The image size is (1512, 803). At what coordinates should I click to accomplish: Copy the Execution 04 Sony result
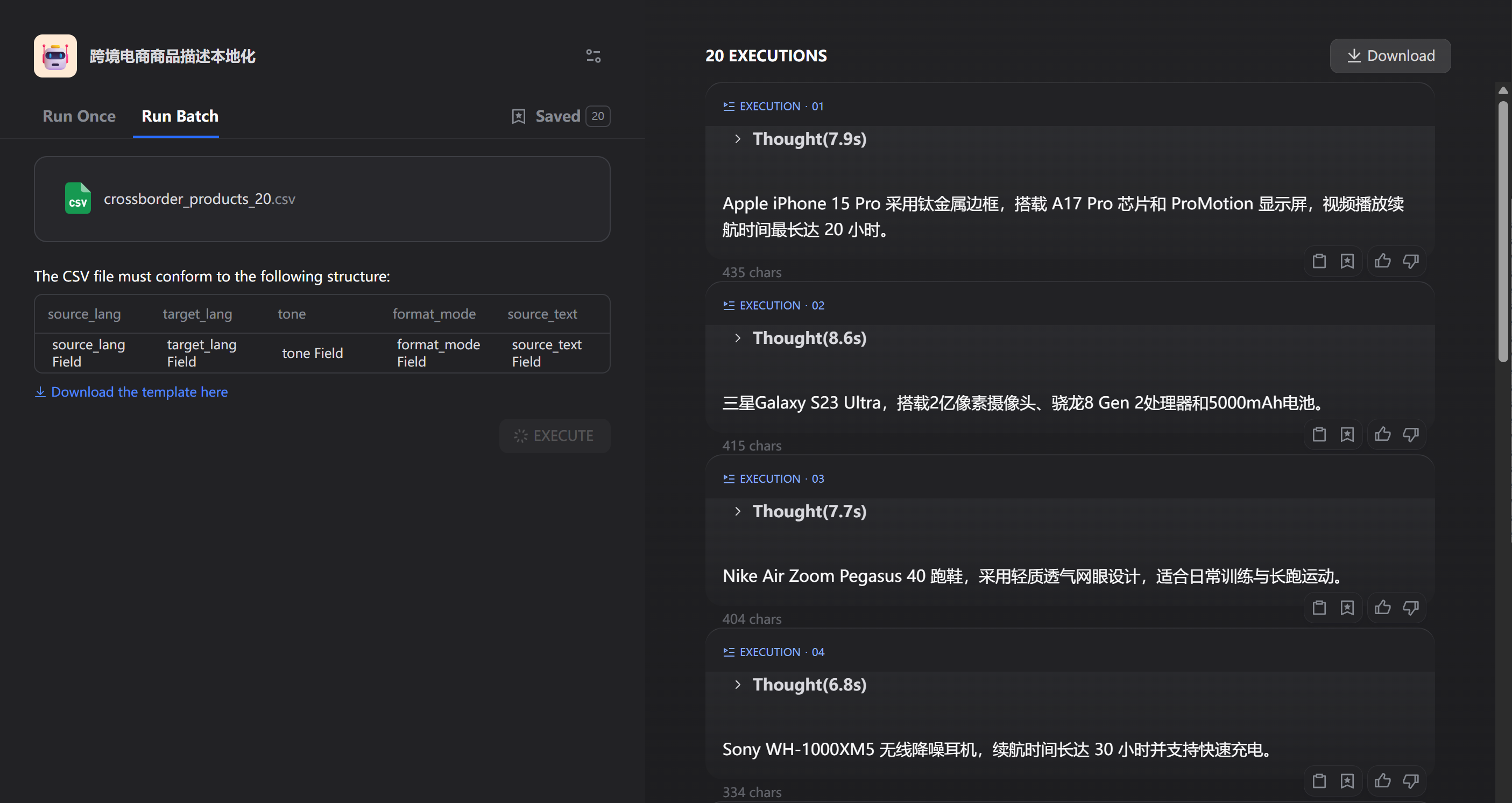click(1319, 781)
